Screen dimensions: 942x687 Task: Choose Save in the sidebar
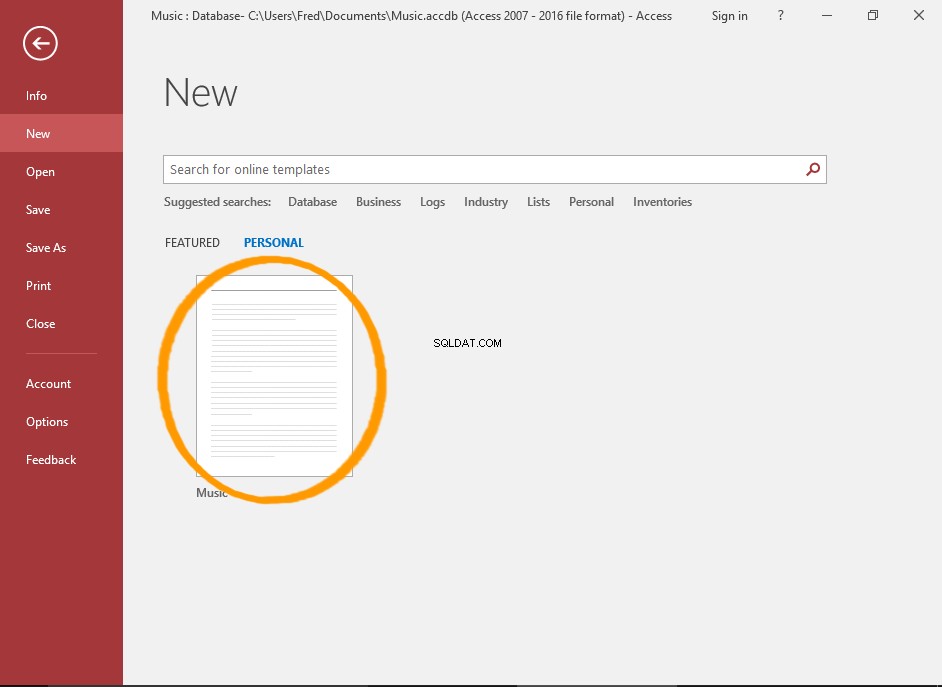pyautogui.click(x=38, y=210)
